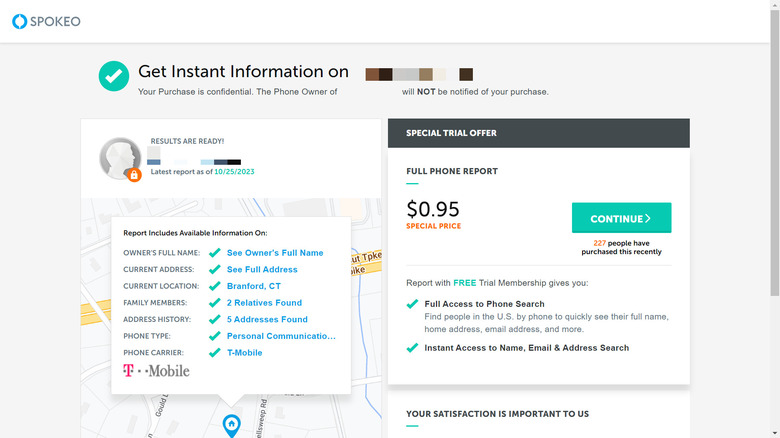Viewport: 780px width, 438px height.
Task: Click the Personal Communication phone type link
Action: click(281, 336)
